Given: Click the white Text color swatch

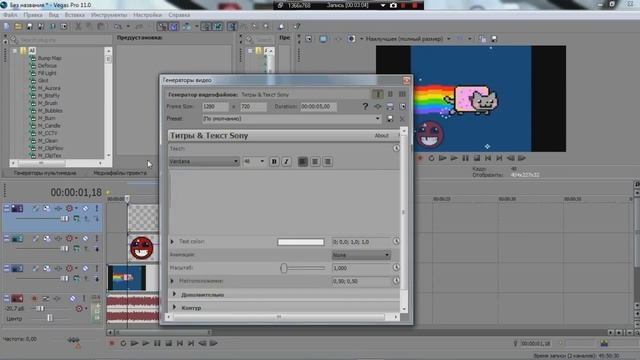Looking at the screenshot, I should coord(301,242).
